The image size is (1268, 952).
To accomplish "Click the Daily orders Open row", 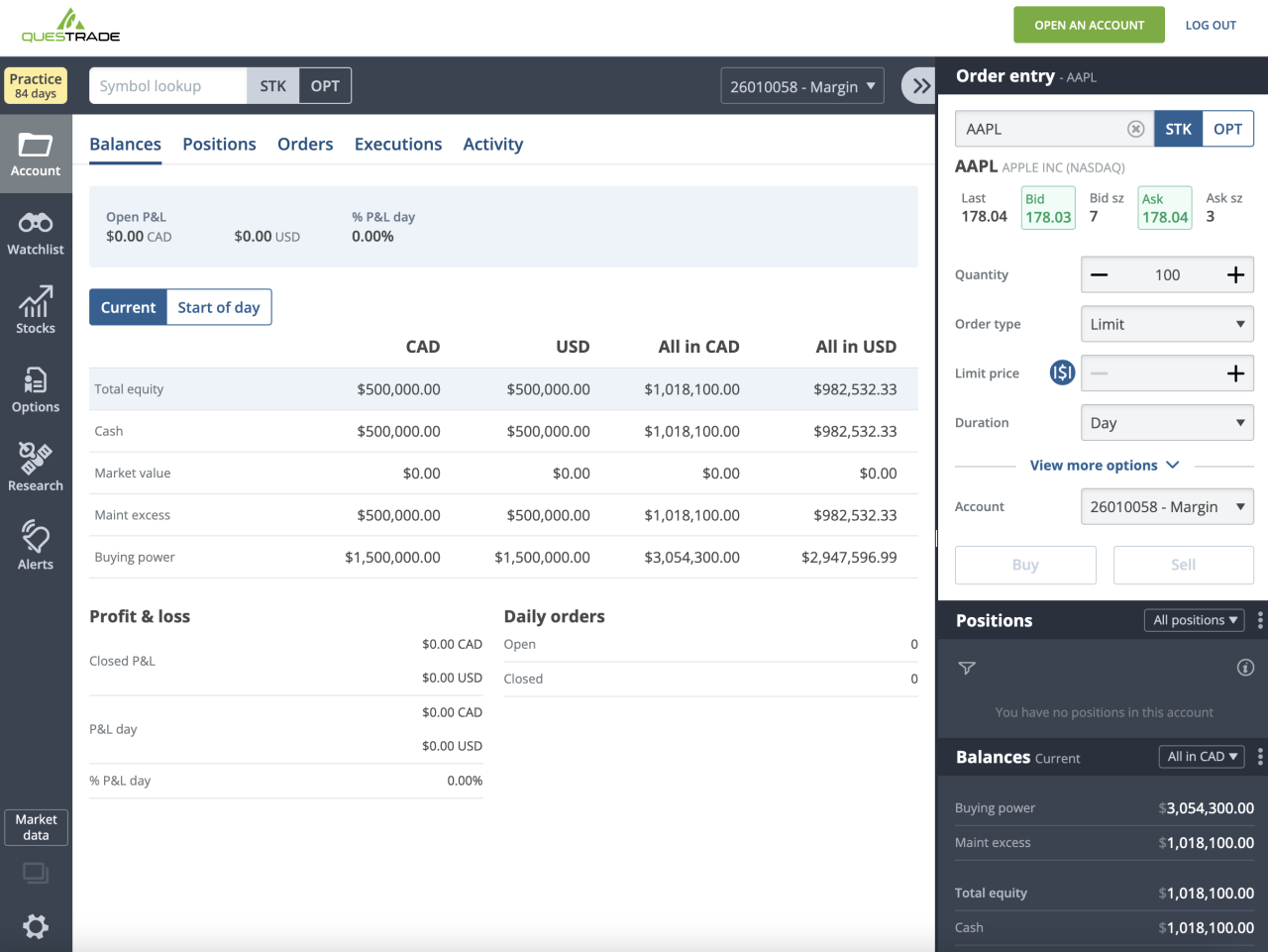I will point(710,645).
